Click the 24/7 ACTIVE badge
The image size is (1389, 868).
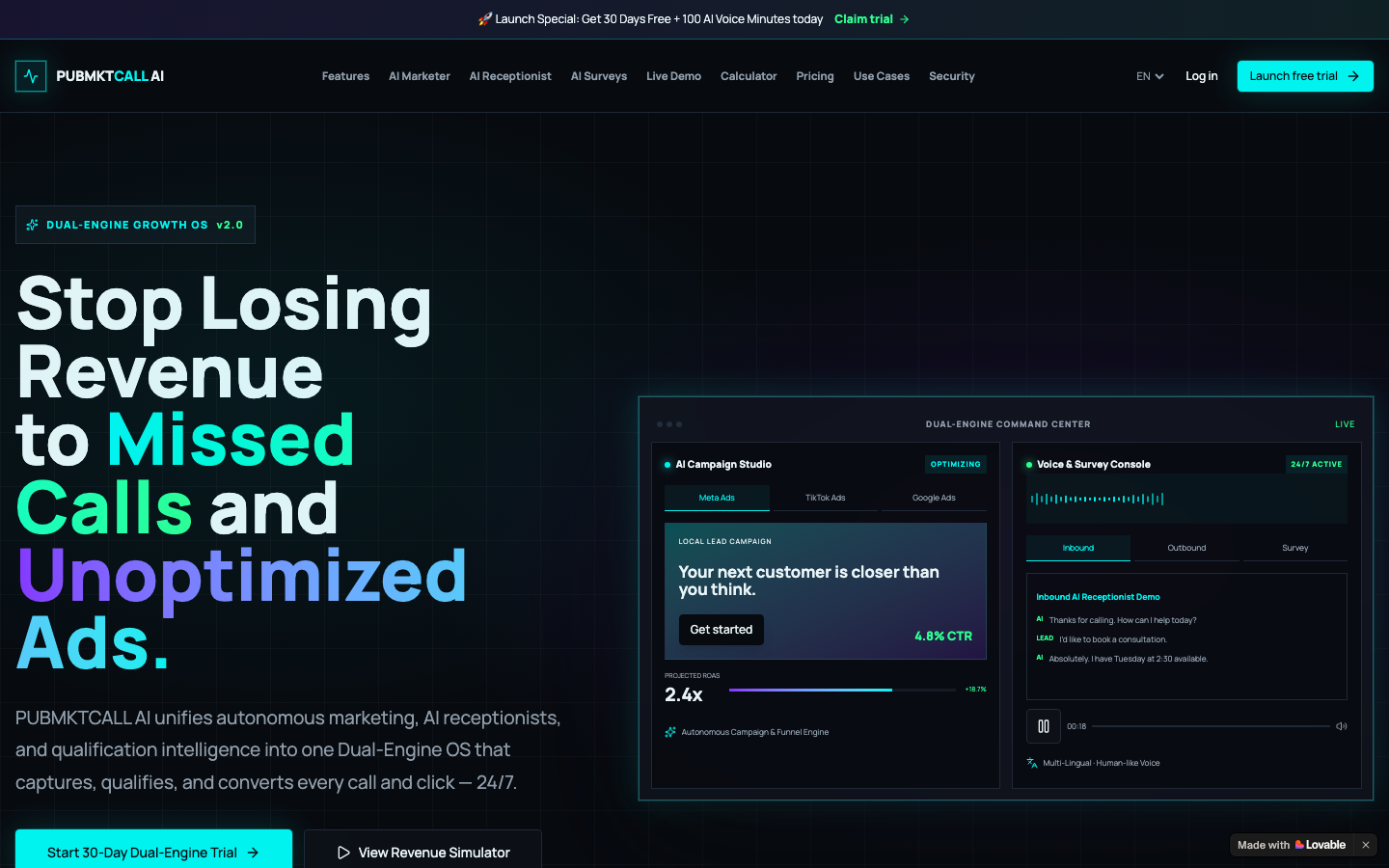point(1317,465)
